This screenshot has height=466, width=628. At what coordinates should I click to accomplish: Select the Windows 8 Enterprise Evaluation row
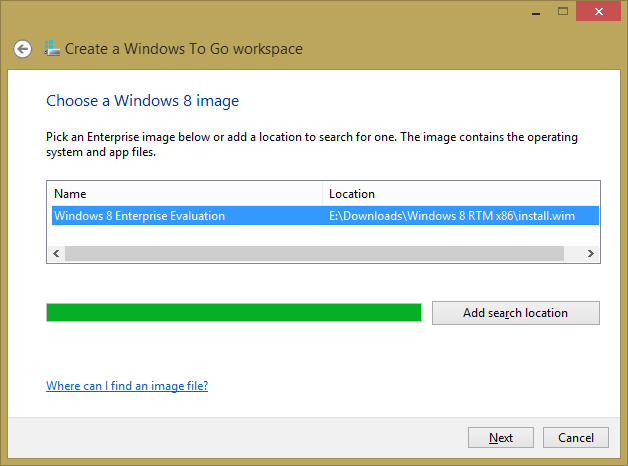[x=325, y=216]
